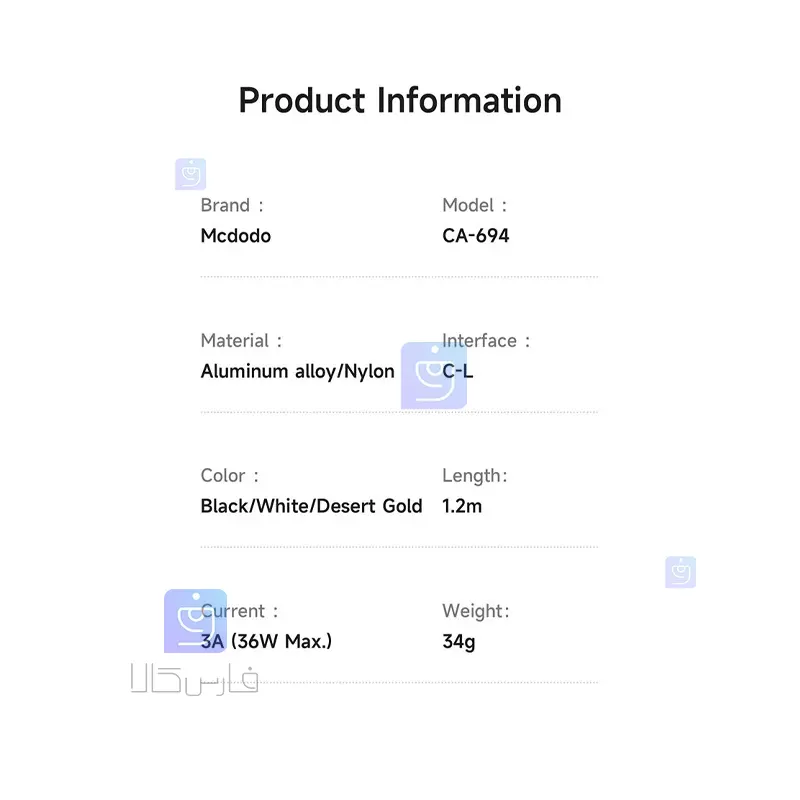
Task: Click the C-L interface value
Action: 460,371
